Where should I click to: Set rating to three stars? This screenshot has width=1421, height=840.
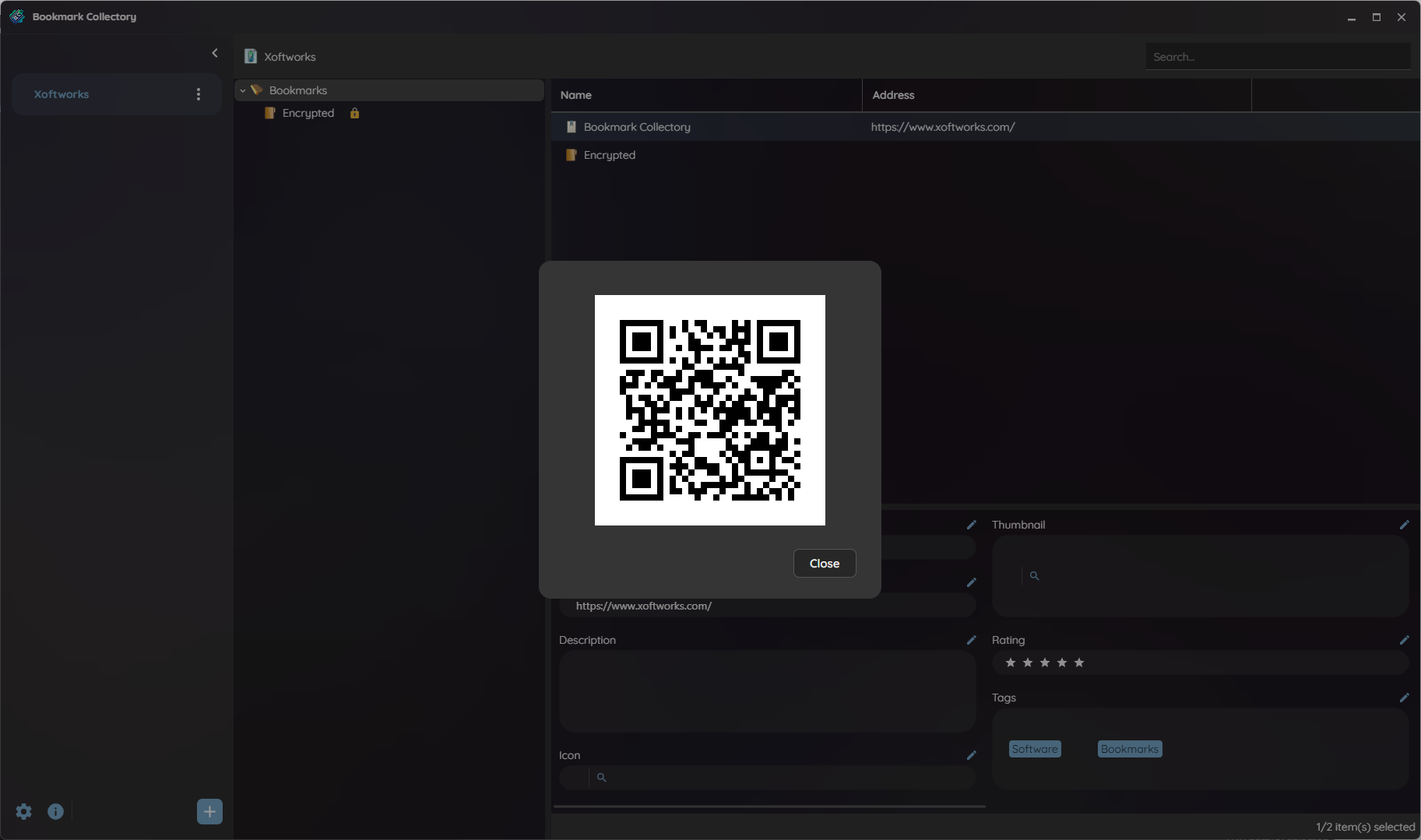1045,663
